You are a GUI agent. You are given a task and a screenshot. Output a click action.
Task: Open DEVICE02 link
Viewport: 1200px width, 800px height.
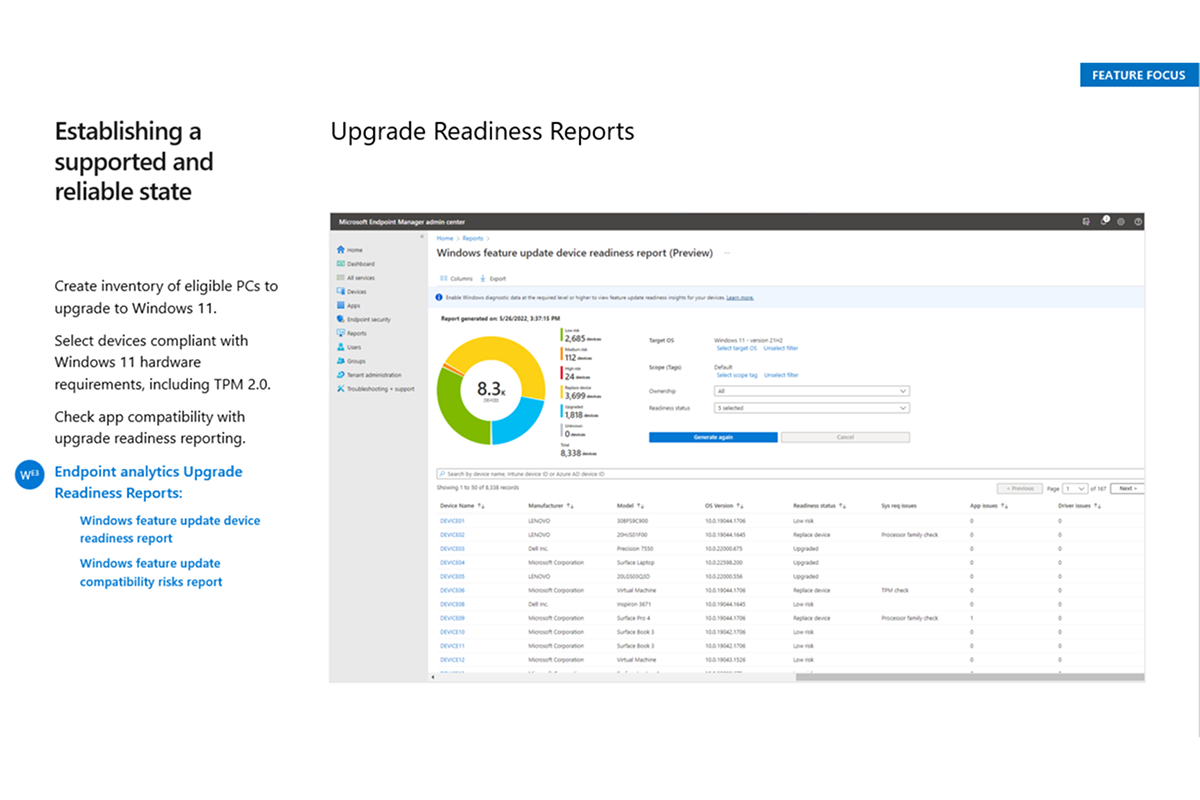[x=452, y=535]
